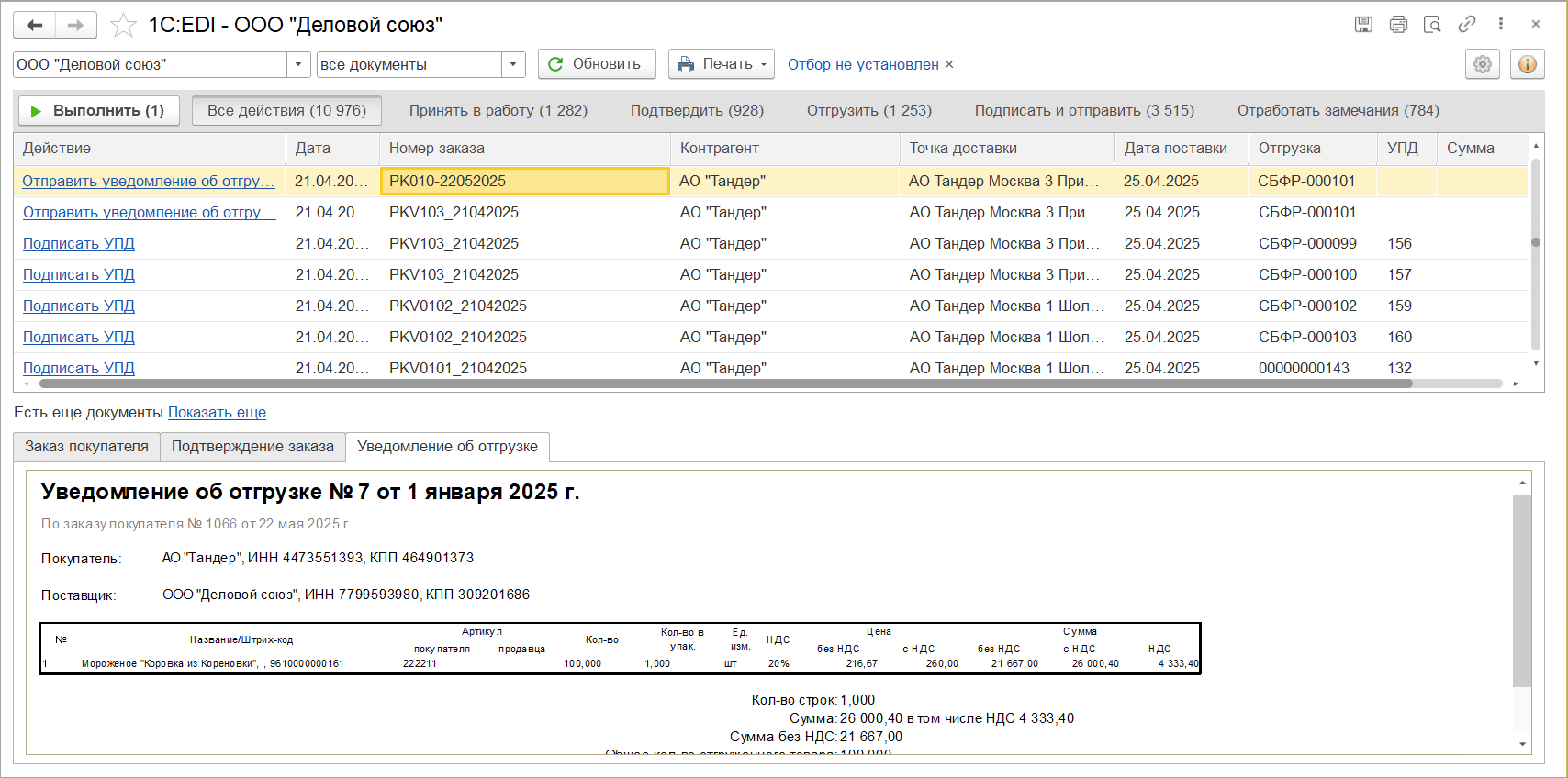
Task: Click the Показать еще link
Action: pos(217,413)
